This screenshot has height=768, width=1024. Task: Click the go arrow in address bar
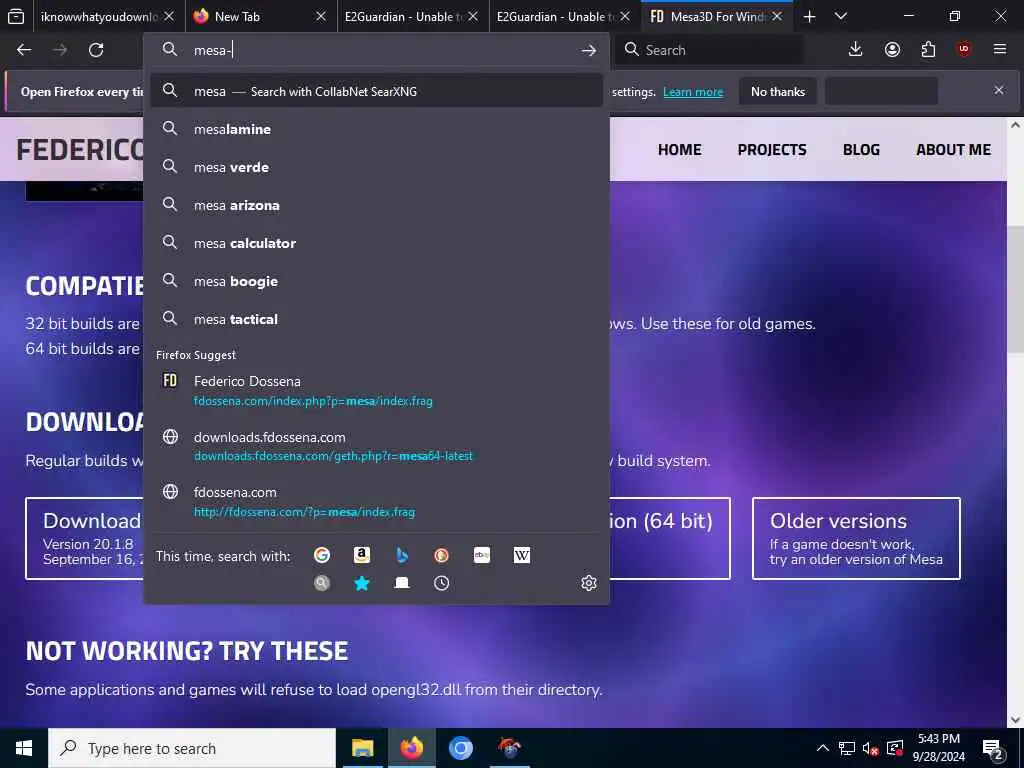click(x=588, y=50)
